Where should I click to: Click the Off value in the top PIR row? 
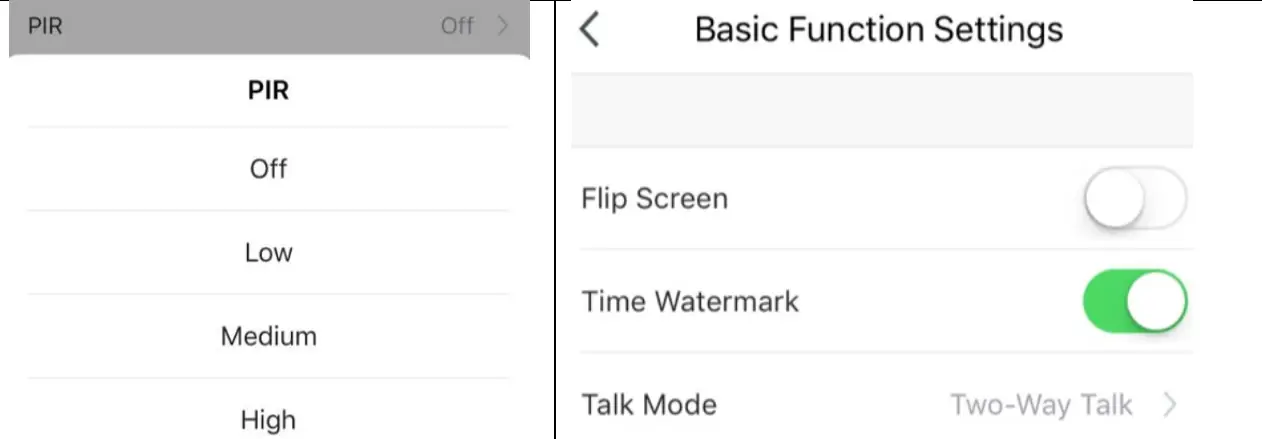click(x=457, y=26)
